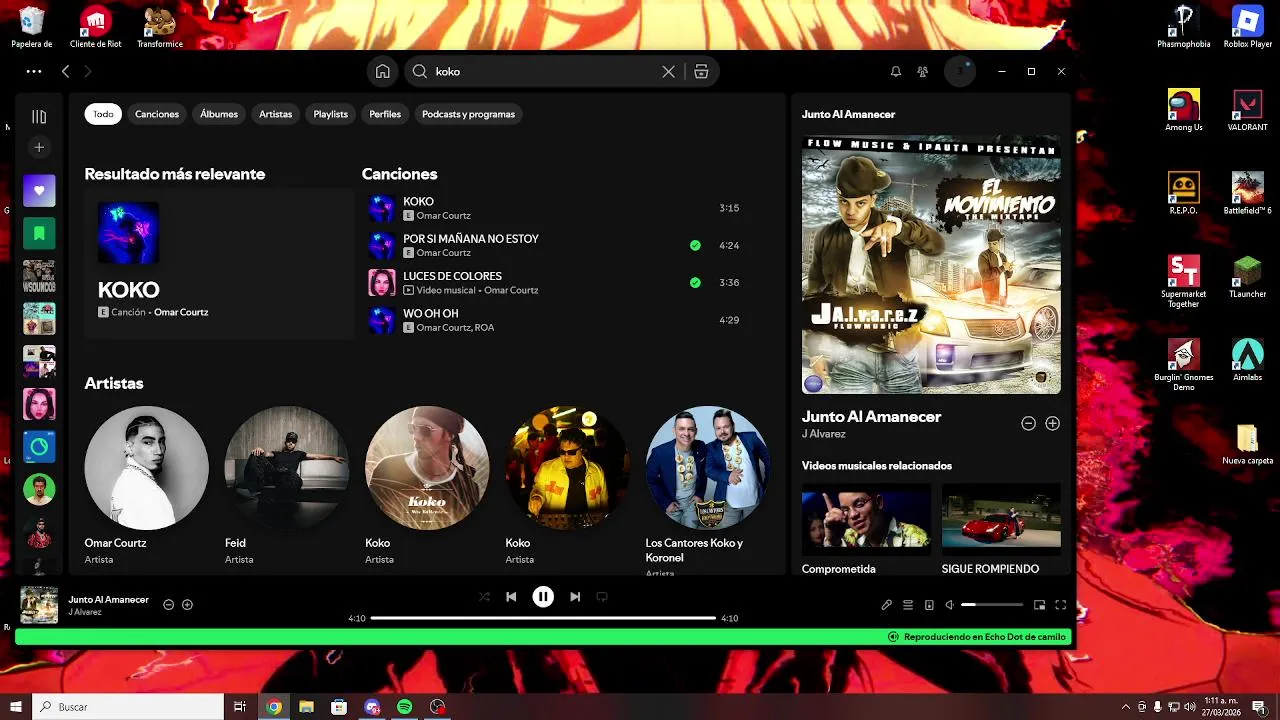
Task: Go back with the left arrow
Action: tap(66, 72)
